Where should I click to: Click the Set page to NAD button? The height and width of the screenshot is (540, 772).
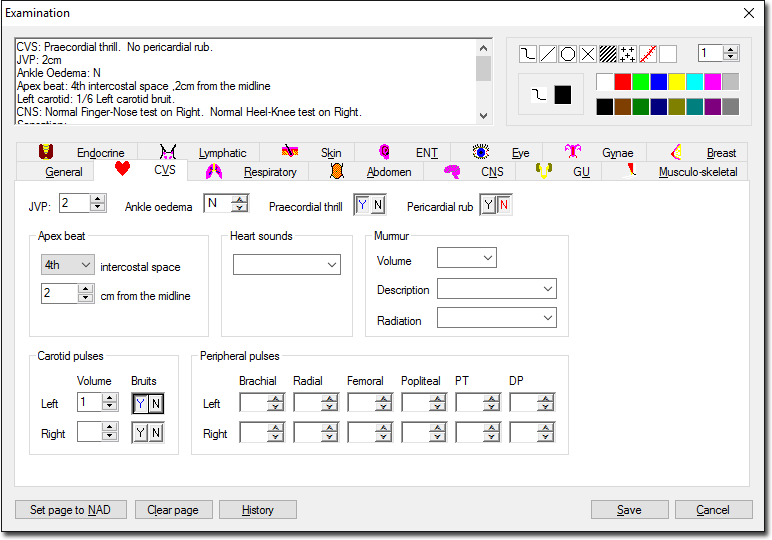point(70,509)
